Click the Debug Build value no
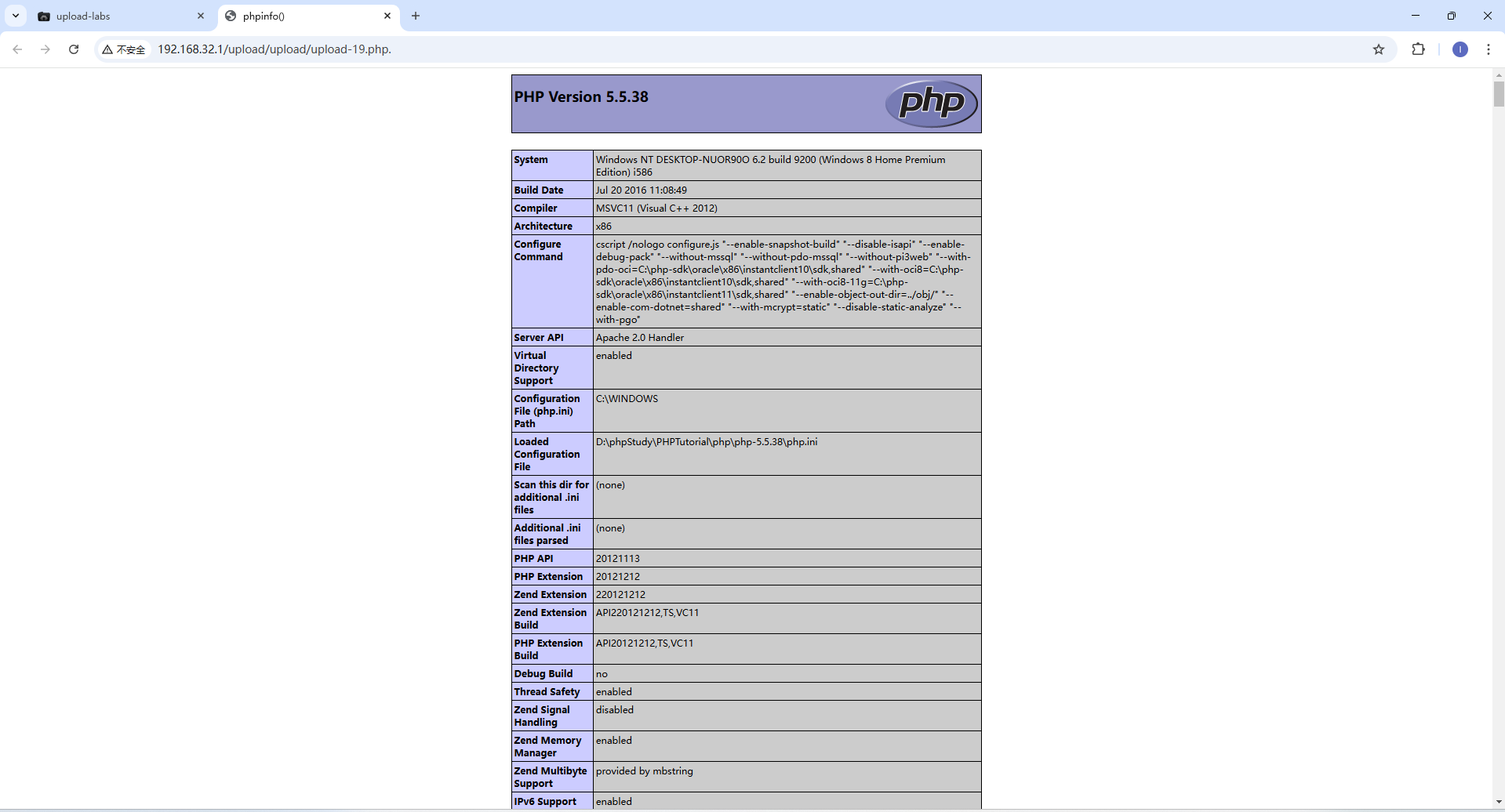 602,674
